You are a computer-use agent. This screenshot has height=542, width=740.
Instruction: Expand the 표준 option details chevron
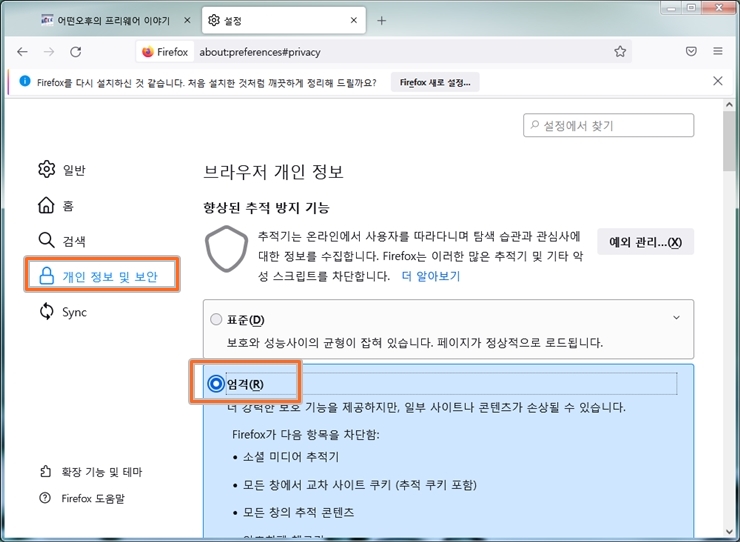(676, 318)
